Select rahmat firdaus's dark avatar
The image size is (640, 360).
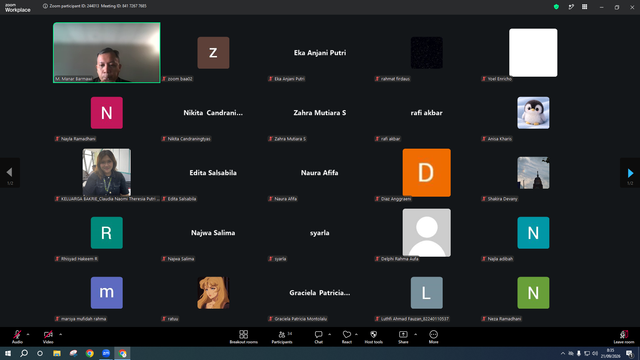click(x=427, y=53)
